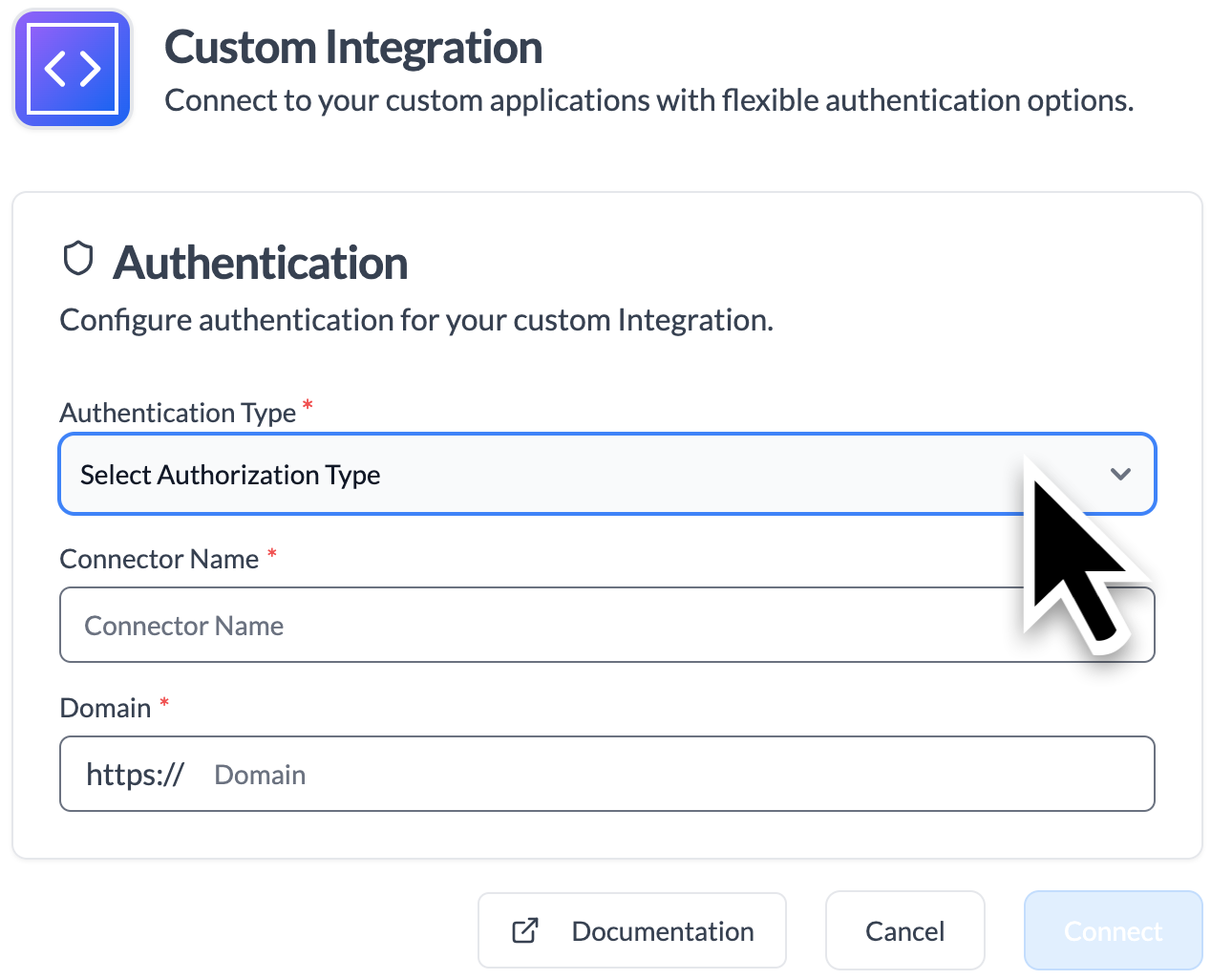Click the red asterisk beside Authentication Type
Viewport: 1211px width, 980px height.
click(308, 406)
